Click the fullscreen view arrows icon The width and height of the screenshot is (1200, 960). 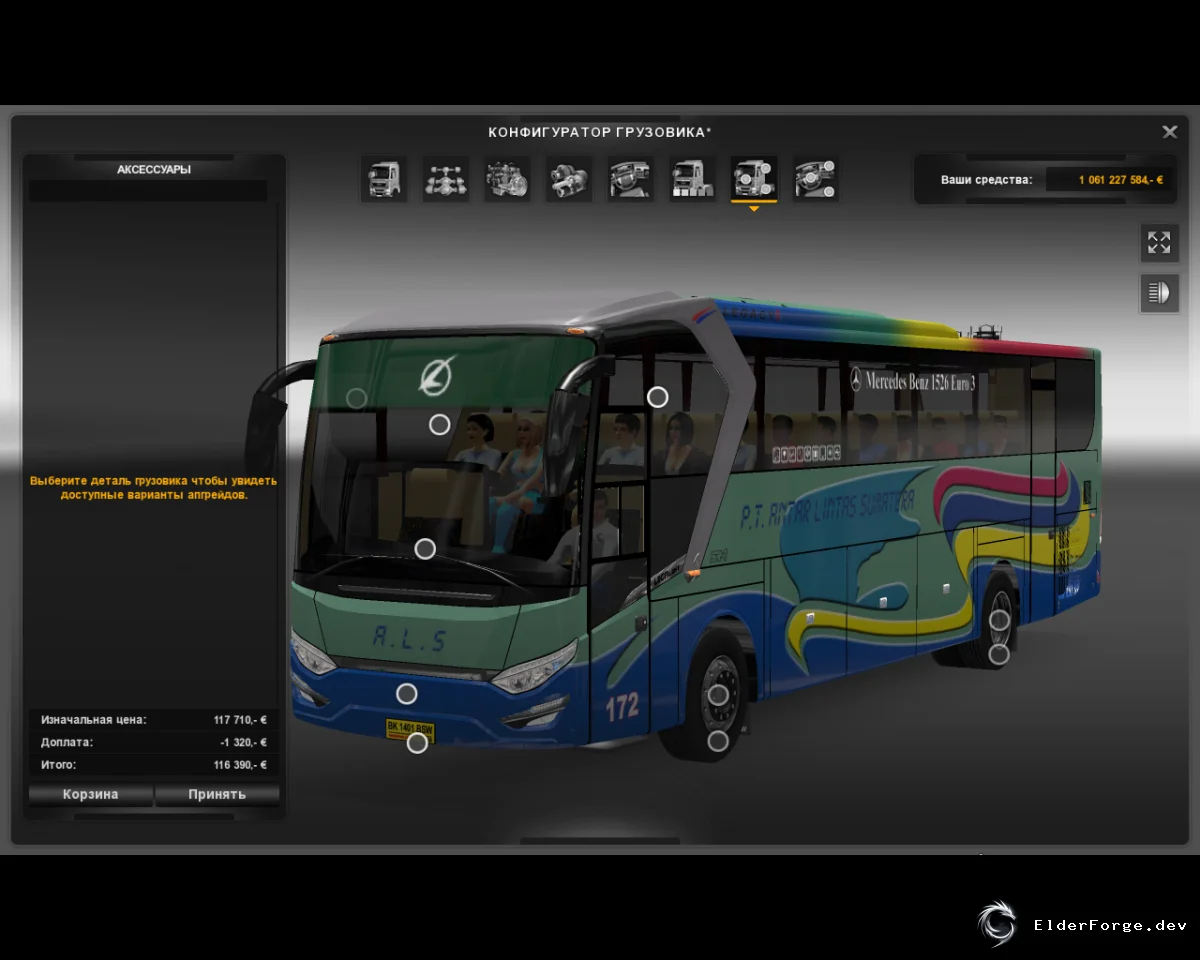(1159, 242)
